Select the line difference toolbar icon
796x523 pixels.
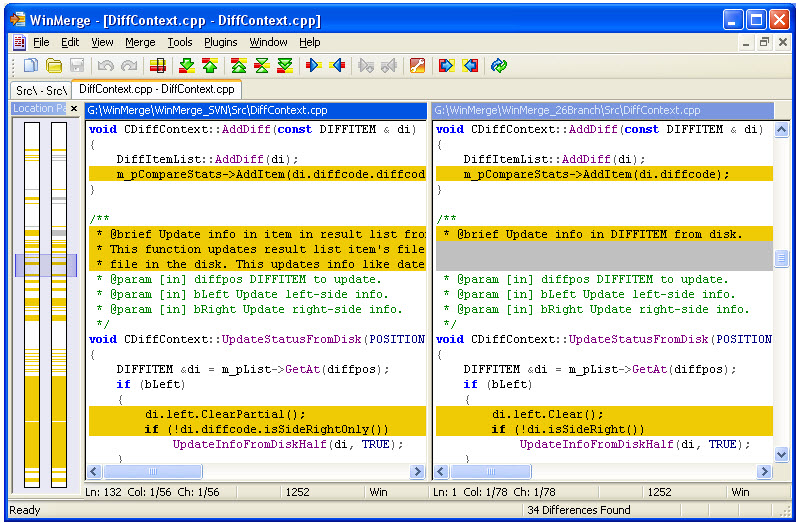click(x=158, y=66)
